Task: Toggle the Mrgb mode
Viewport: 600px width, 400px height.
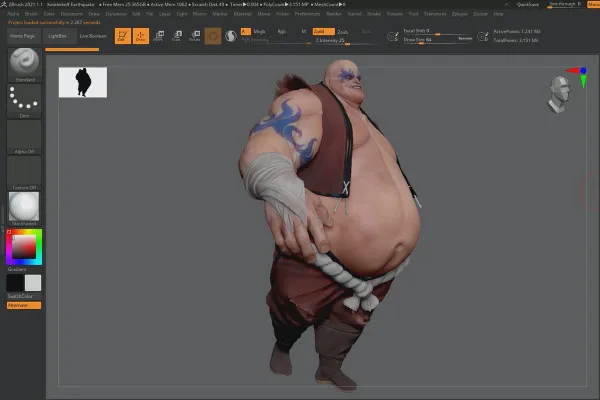Action: [x=259, y=31]
